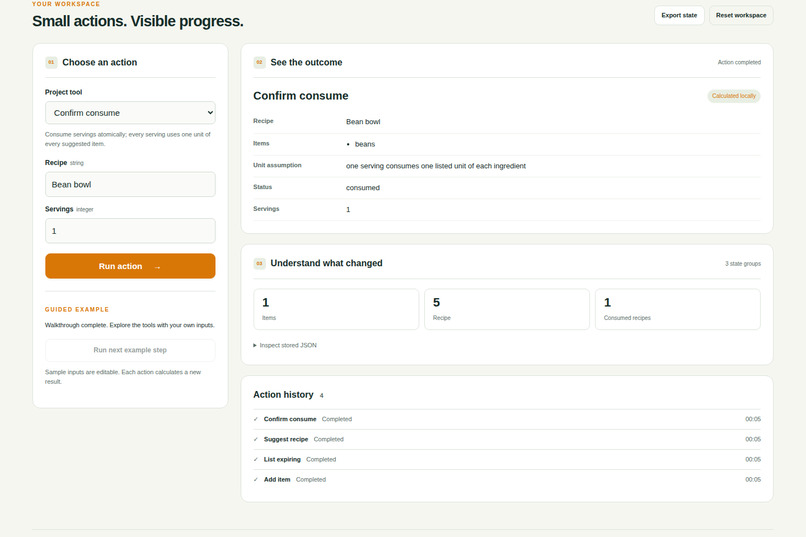Screen dimensions: 806x537
Task: Click the GUIDED EXAMPLE label
Action: (x=77, y=309)
